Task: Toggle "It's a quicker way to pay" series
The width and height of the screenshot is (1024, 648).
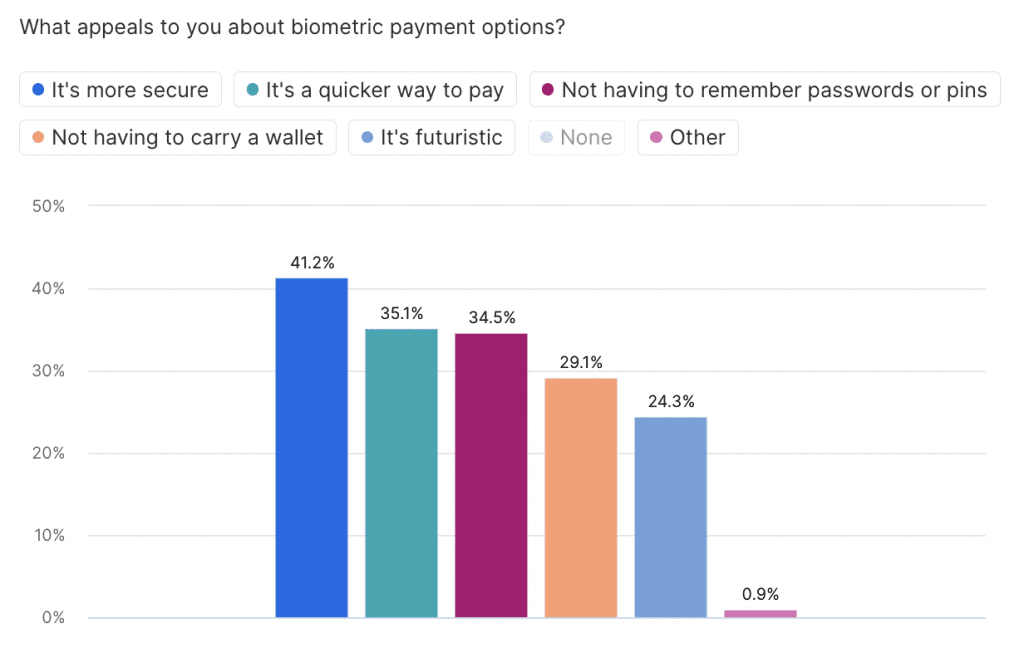Action: pyautogui.click(x=375, y=90)
